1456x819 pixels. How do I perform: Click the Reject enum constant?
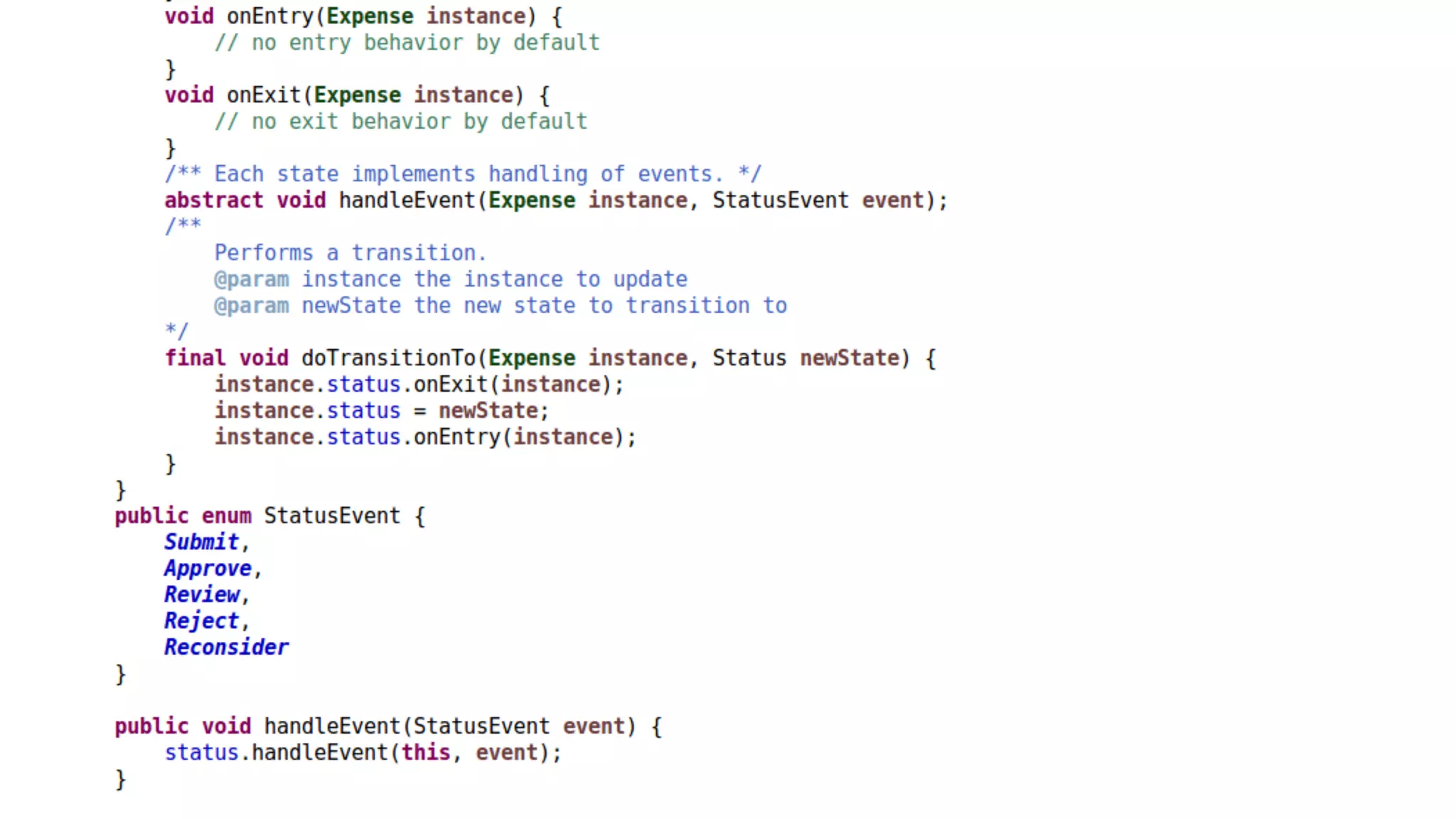[201, 621]
